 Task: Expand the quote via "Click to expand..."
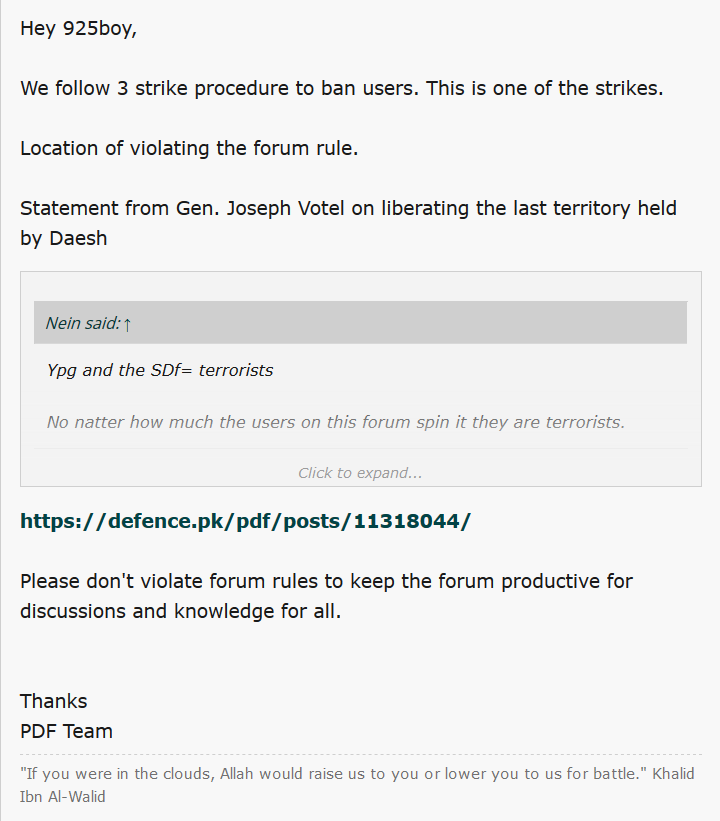[360, 473]
